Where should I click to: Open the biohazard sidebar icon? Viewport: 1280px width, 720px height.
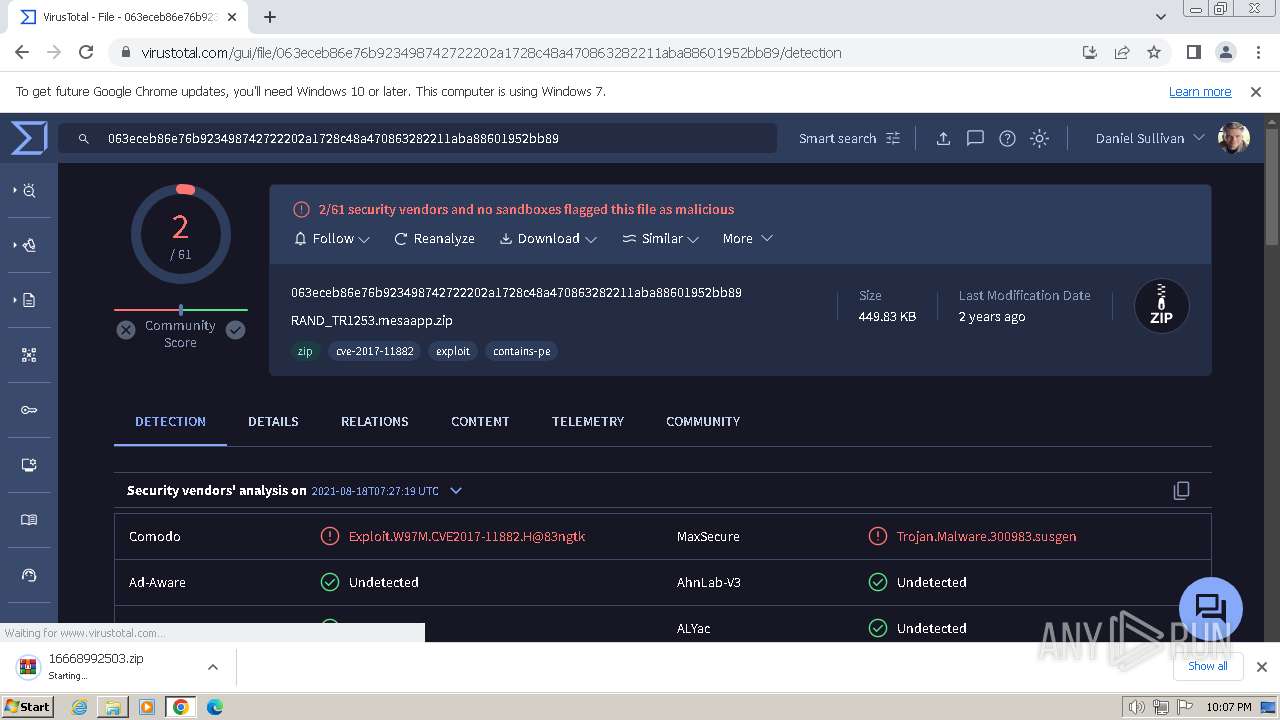[x=29, y=245]
